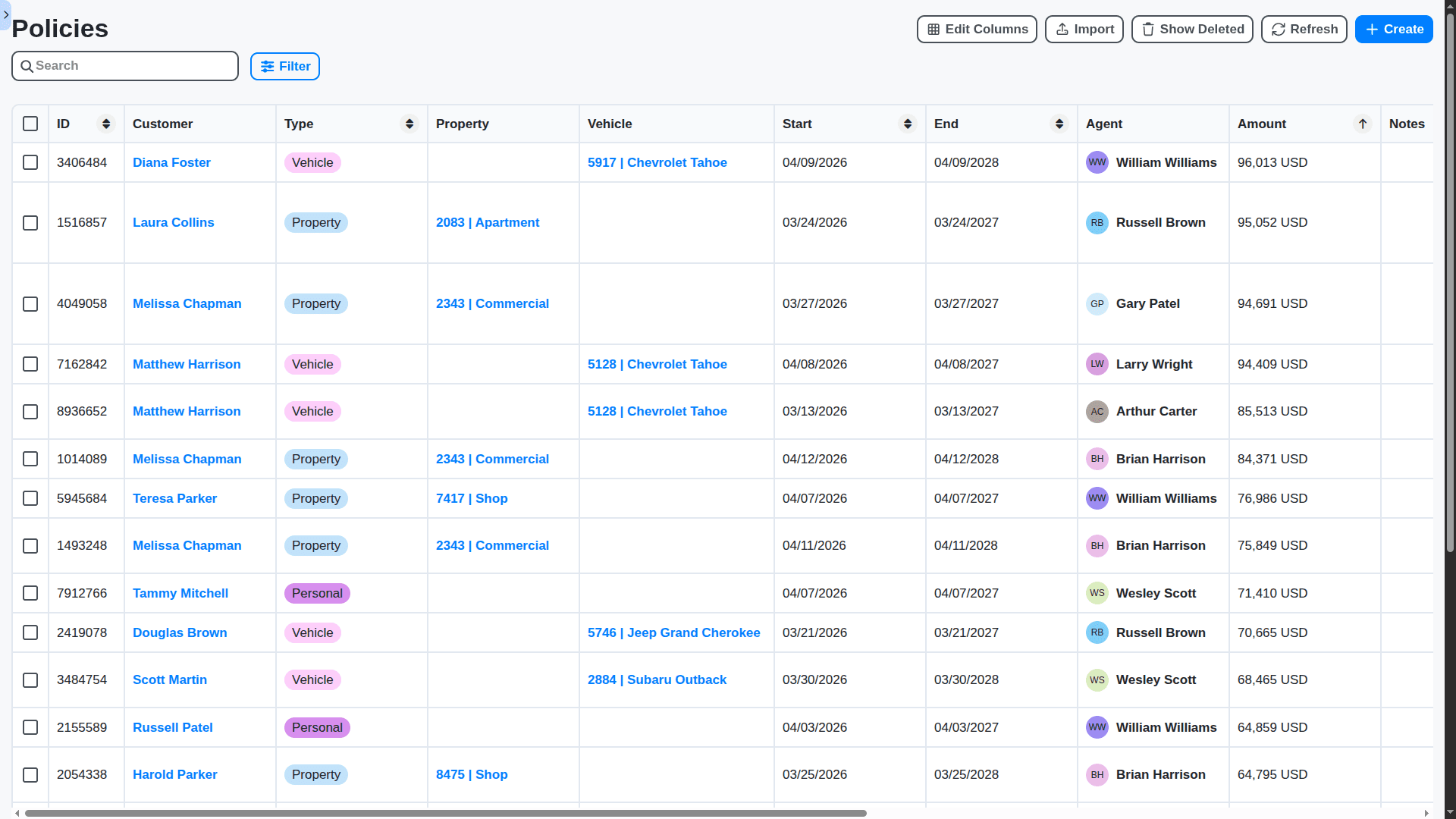The height and width of the screenshot is (819, 1456).
Task: Click the Edit Columns grid icon
Action: 935,29
